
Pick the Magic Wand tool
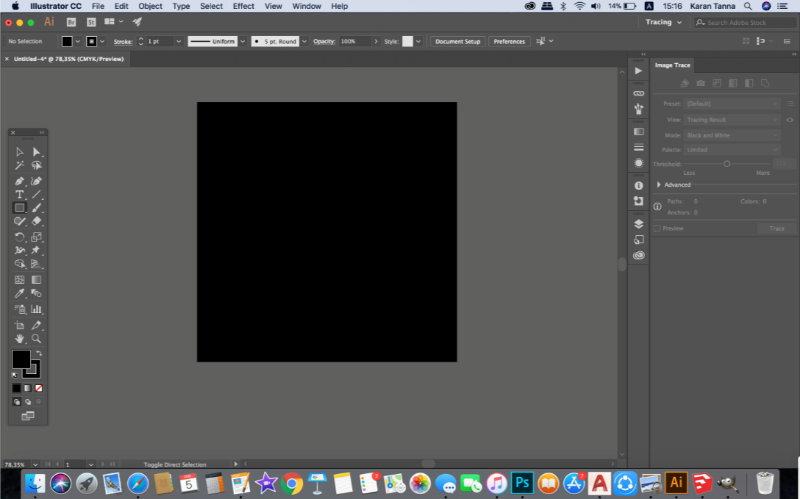pos(19,165)
